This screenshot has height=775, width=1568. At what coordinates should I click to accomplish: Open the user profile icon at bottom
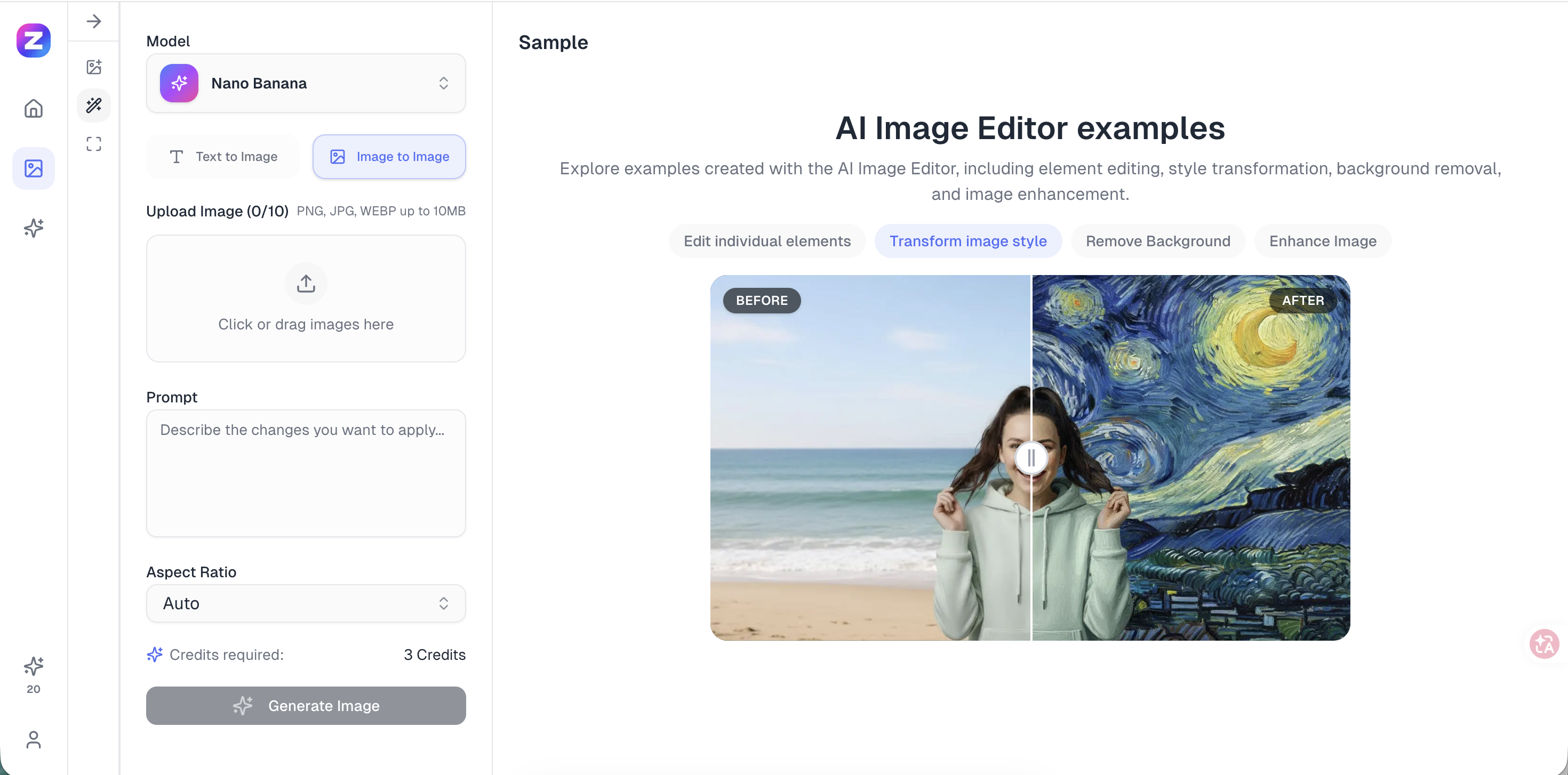(34, 740)
